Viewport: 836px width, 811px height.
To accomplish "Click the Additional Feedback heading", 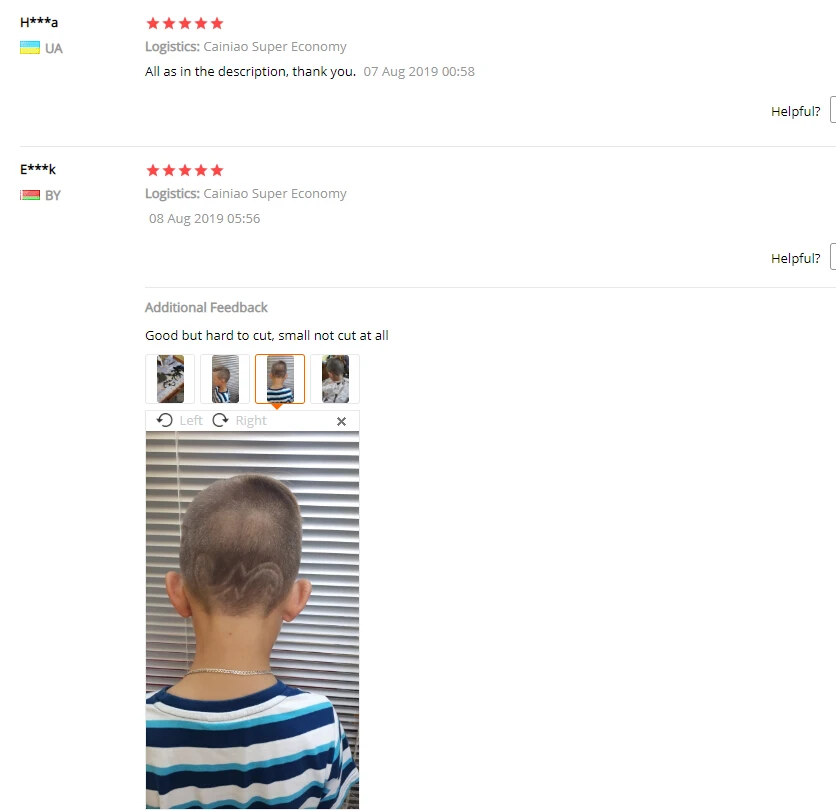I will click(206, 308).
